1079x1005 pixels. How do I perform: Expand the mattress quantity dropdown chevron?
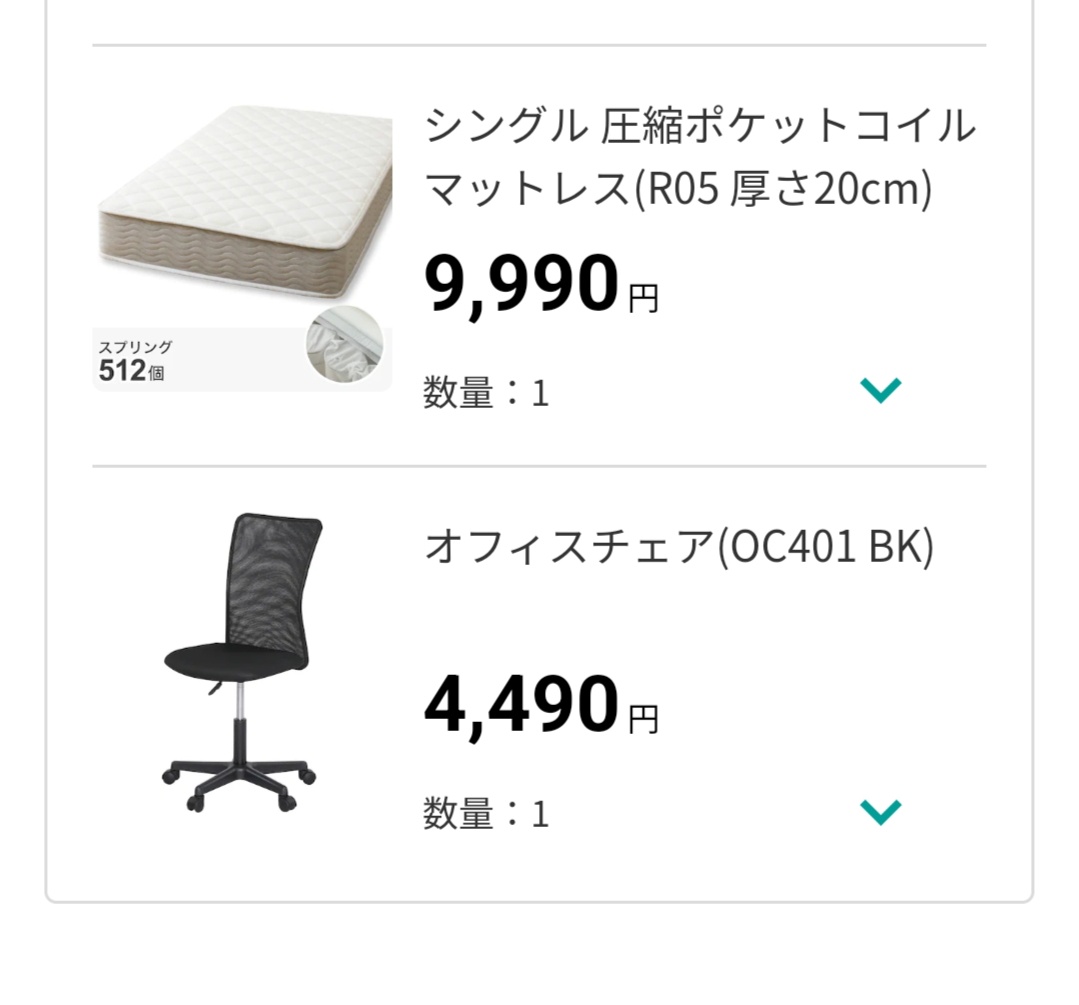point(880,390)
